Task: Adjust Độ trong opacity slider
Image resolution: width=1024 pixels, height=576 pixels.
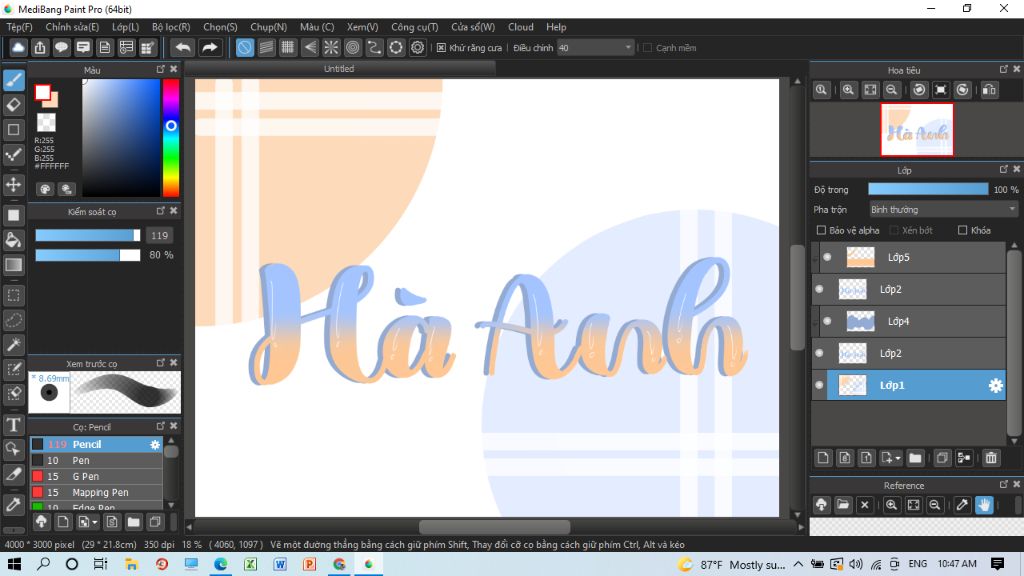Action: (x=928, y=189)
